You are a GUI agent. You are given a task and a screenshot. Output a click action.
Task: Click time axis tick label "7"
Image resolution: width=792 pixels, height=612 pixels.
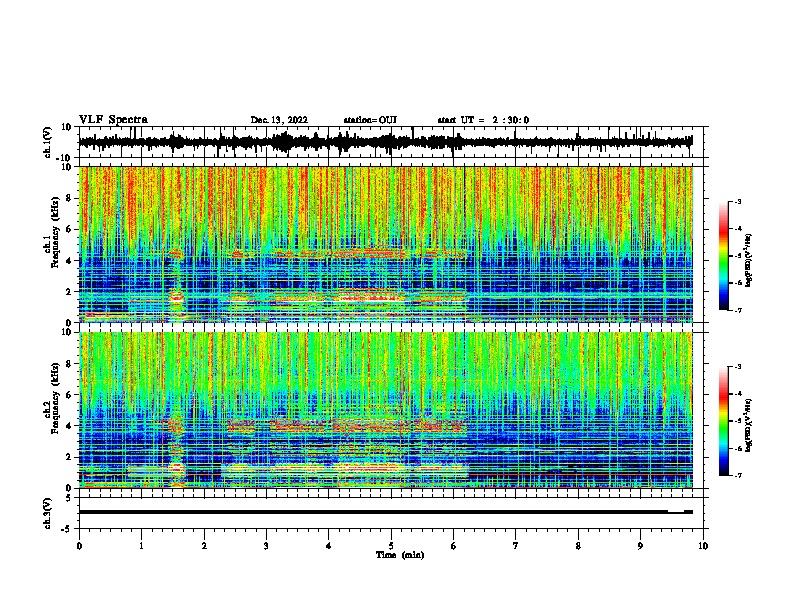coord(516,546)
